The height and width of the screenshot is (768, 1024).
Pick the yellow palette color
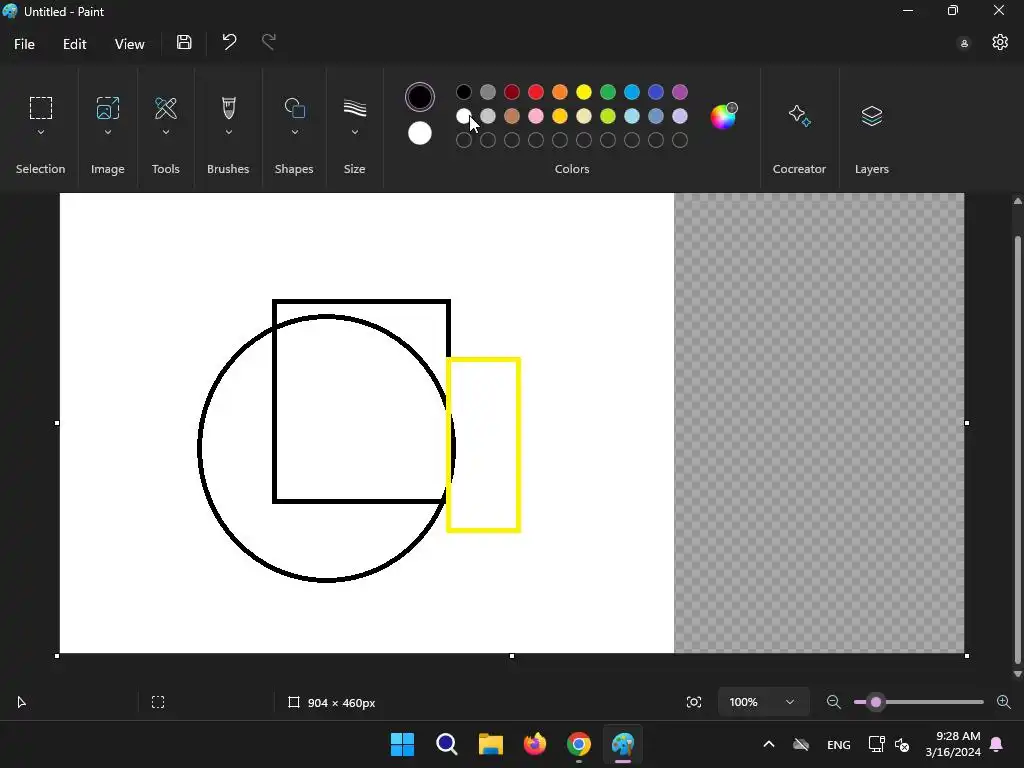584,92
